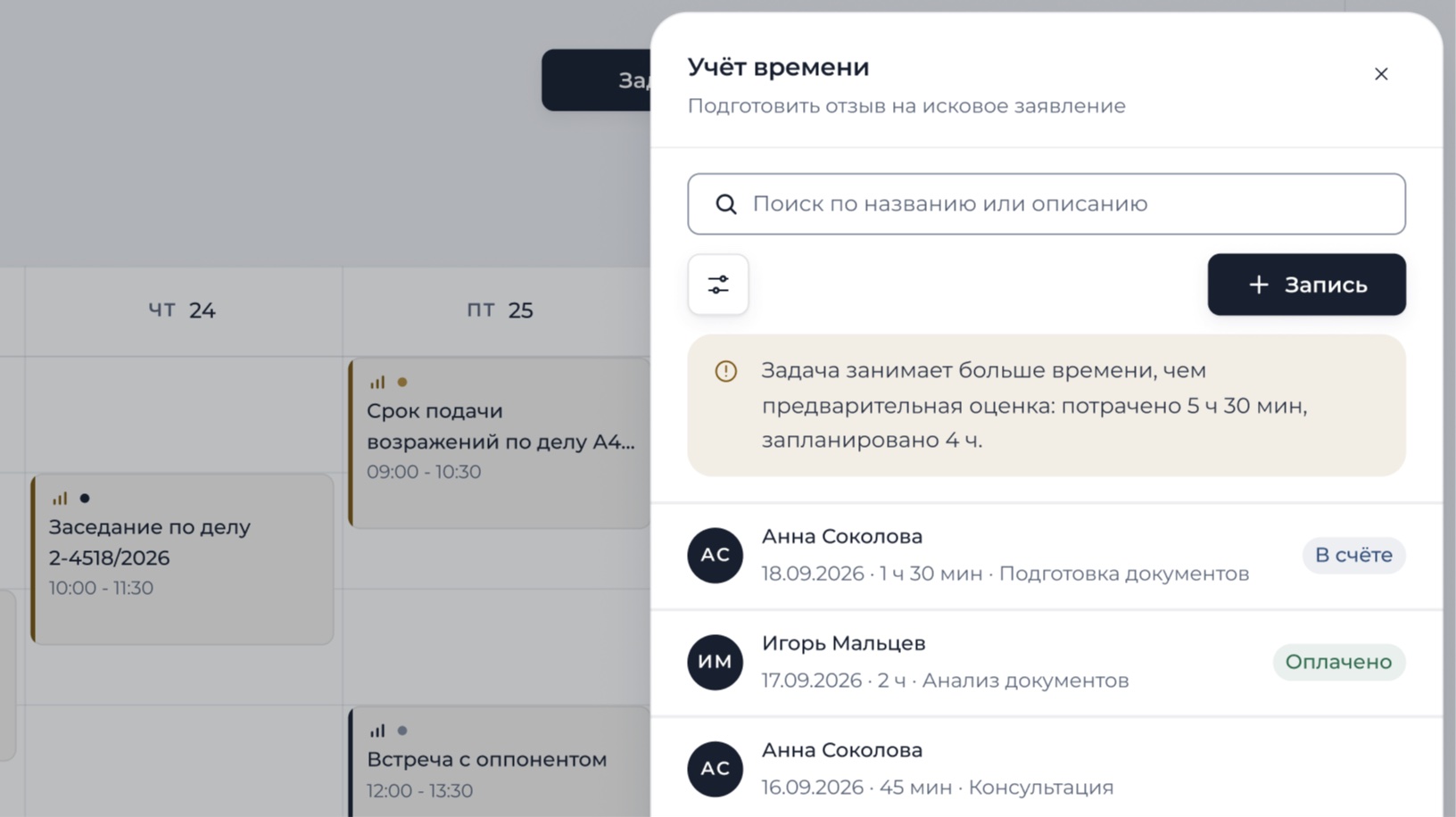Image resolution: width=1456 pixels, height=817 pixels.
Task: Click the priority bars icon on Заседание event
Action: (x=60, y=499)
